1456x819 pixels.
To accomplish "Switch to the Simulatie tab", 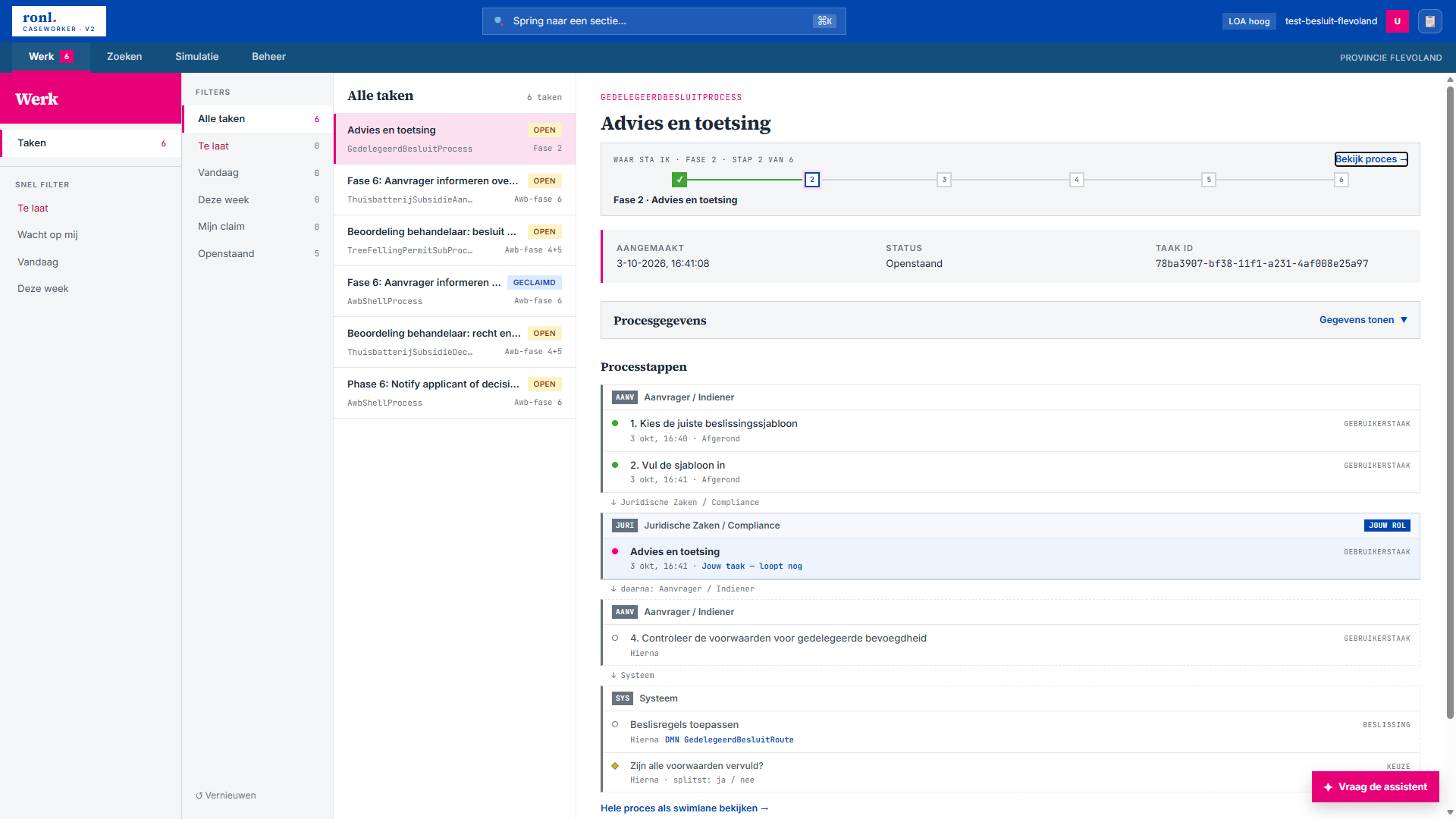I will pos(197,57).
